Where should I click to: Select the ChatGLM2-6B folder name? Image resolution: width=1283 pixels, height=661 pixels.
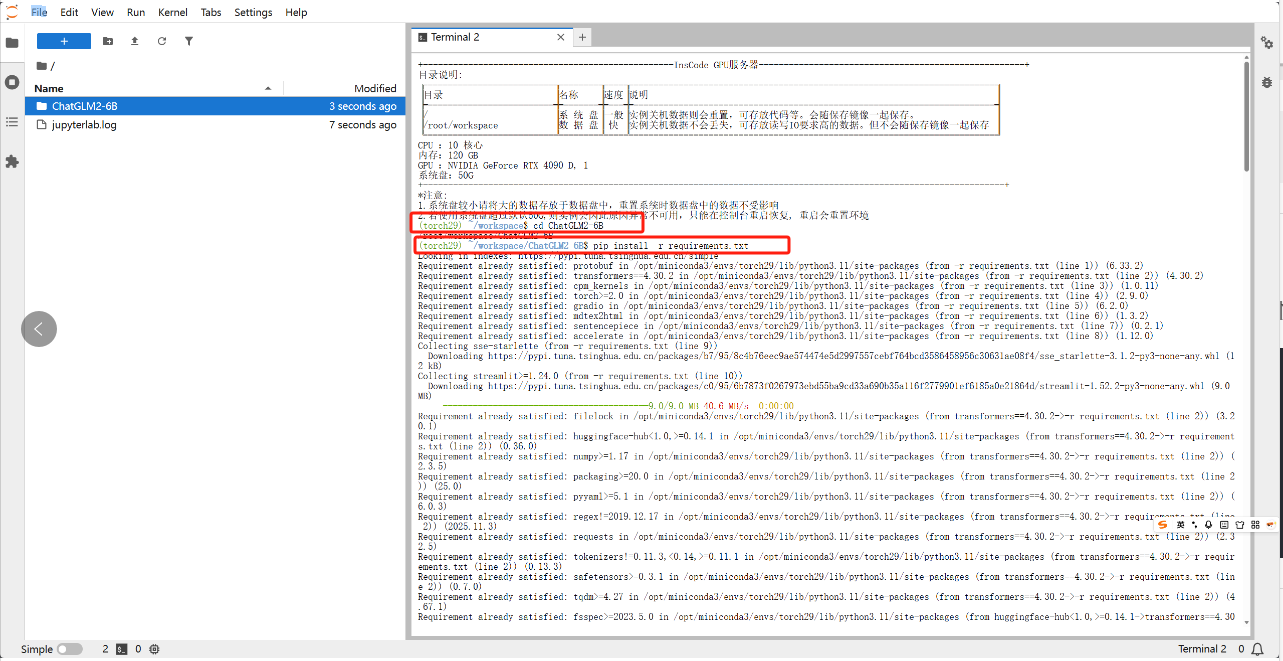85,106
